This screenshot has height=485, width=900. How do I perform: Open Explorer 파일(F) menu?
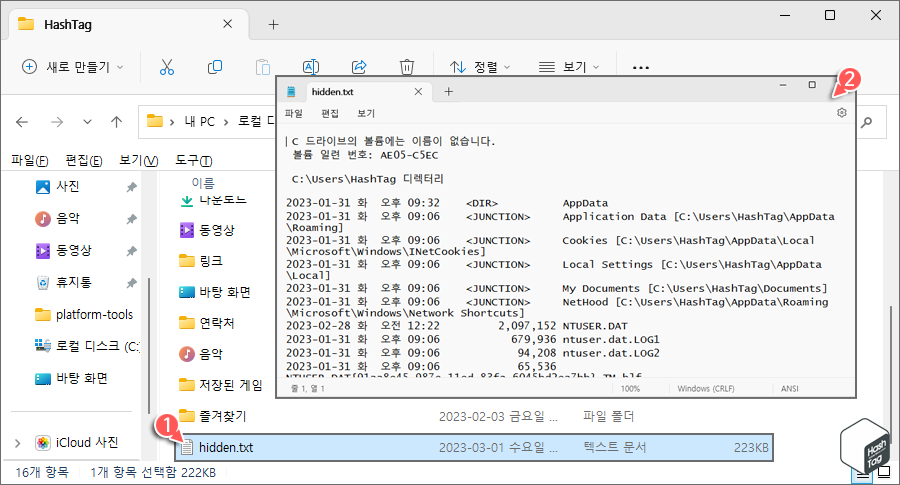click(30, 161)
